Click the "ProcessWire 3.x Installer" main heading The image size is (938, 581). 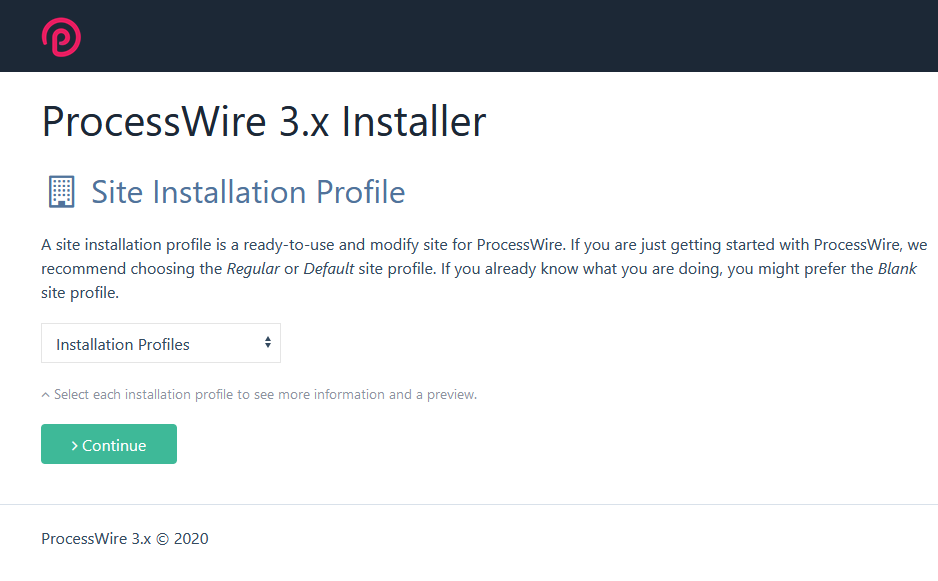[263, 122]
